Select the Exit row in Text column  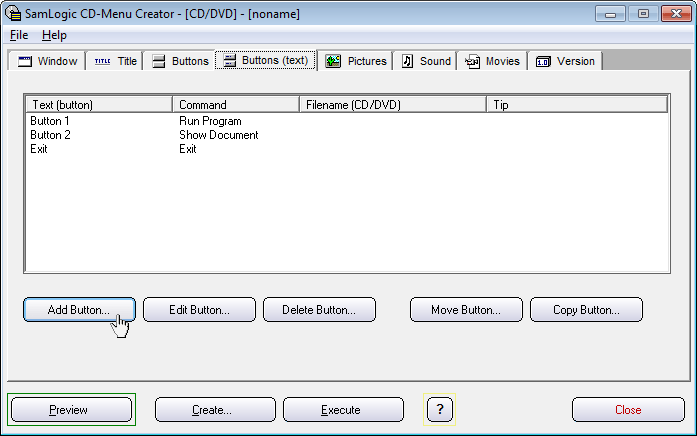tap(39, 149)
